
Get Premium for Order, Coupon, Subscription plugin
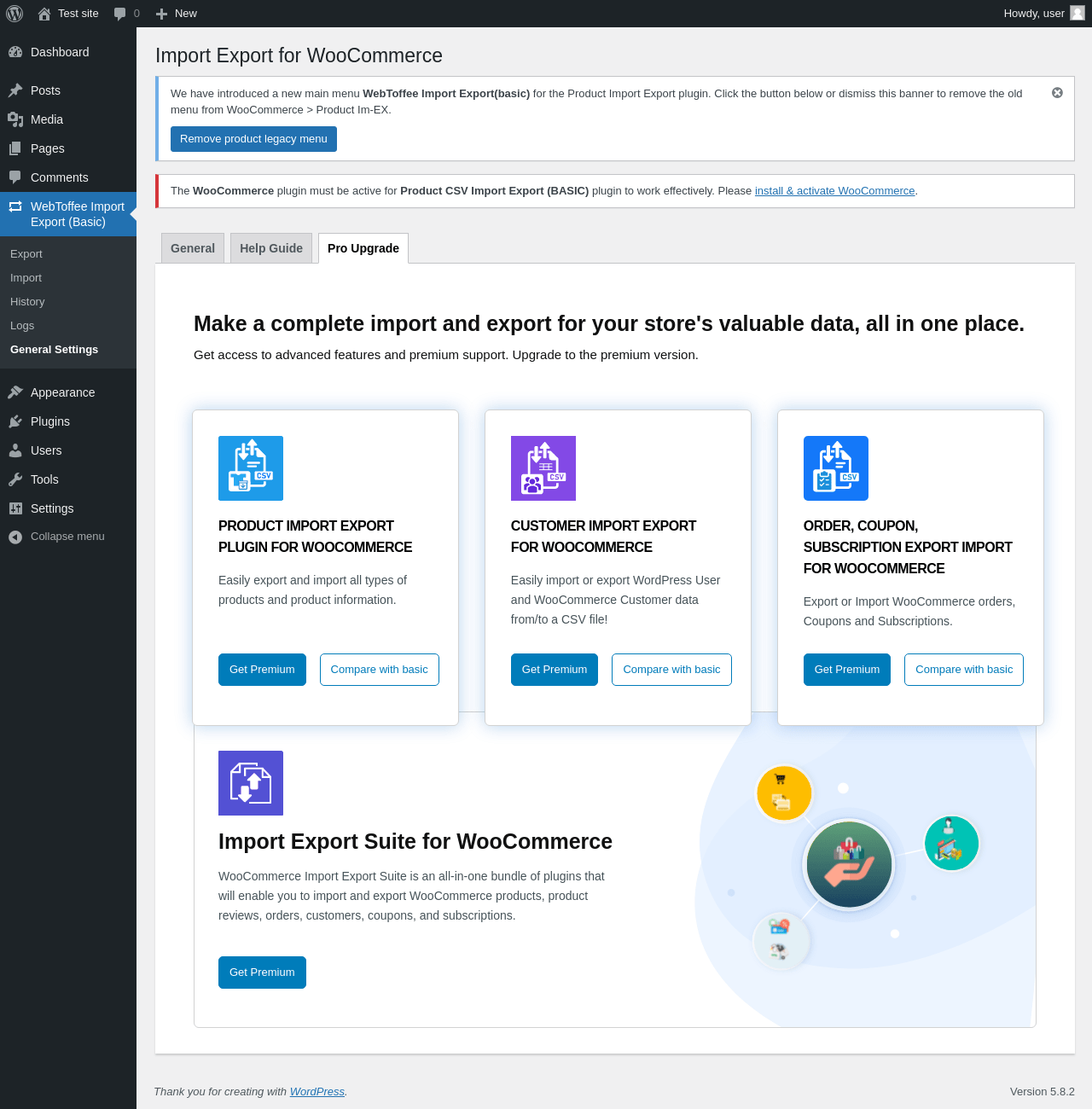pos(847,670)
